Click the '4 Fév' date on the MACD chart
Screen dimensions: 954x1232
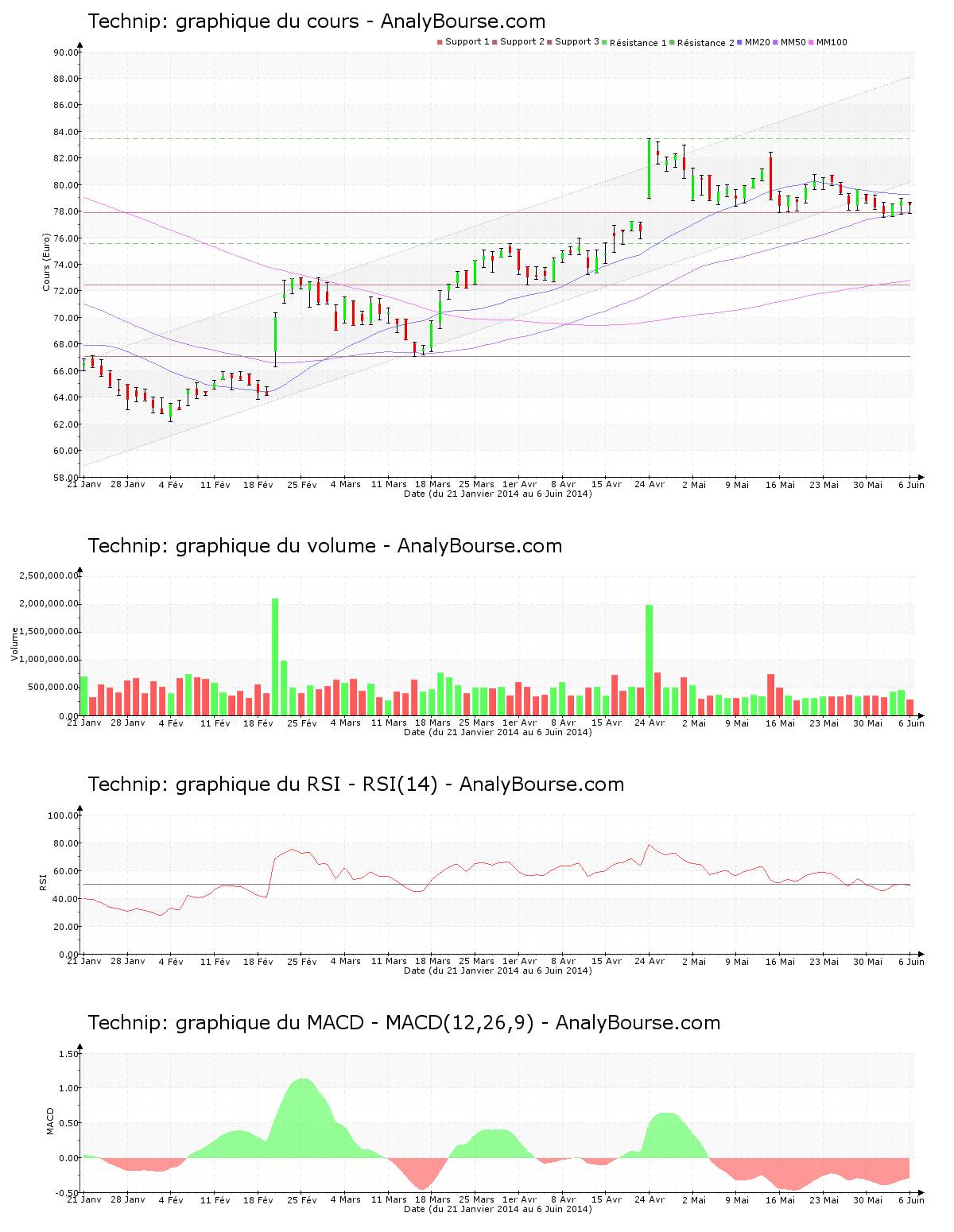170,1199
